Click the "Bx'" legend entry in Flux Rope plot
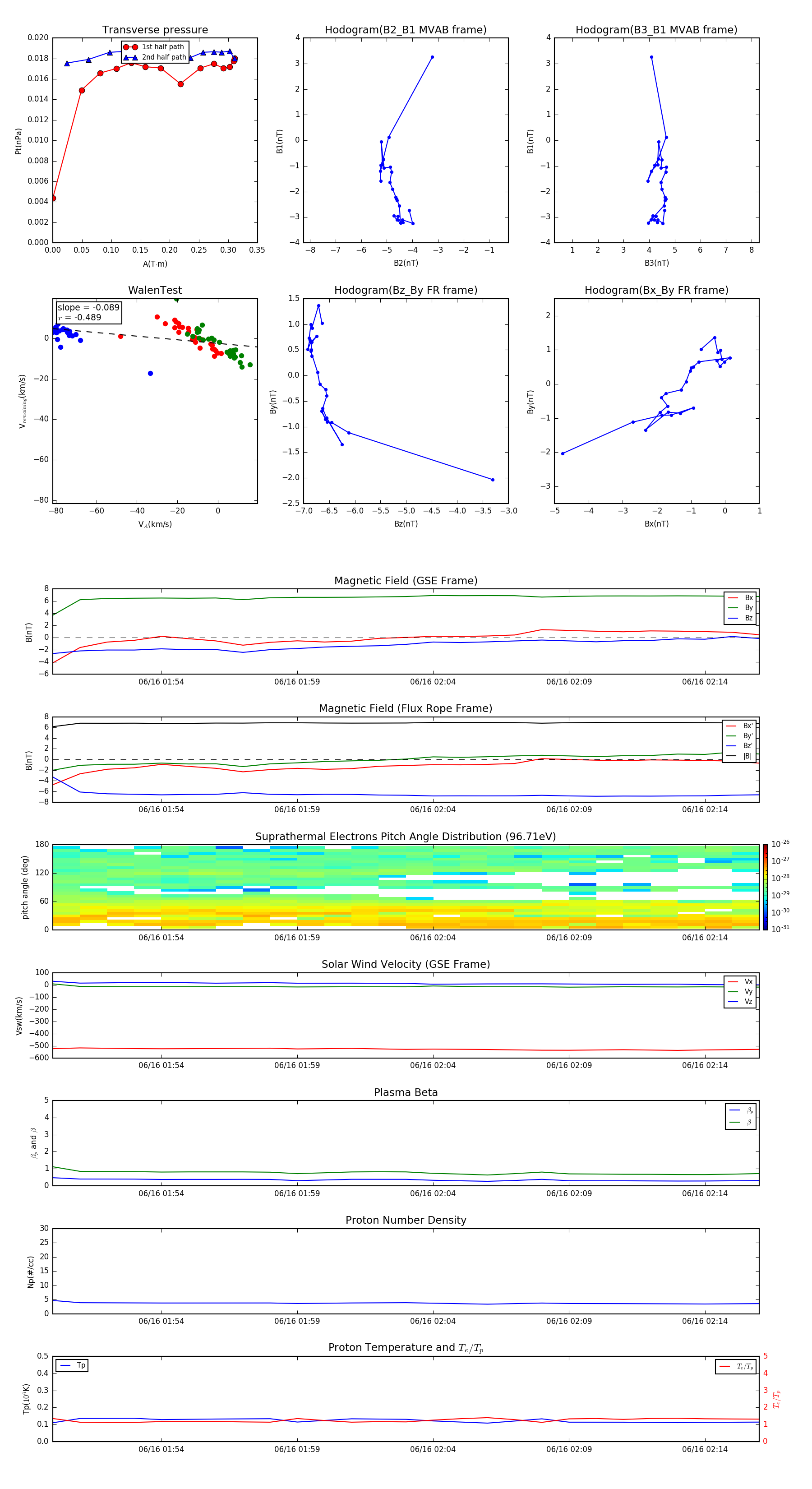 click(740, 726)
